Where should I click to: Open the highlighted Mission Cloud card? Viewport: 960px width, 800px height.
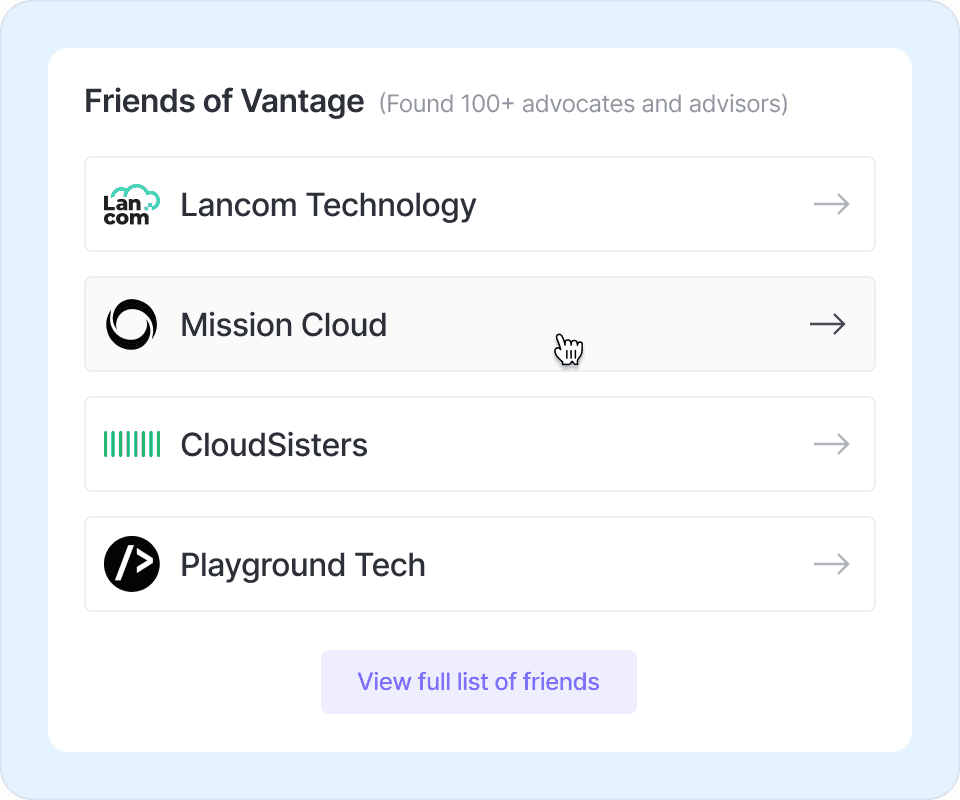tap(660, 324)
